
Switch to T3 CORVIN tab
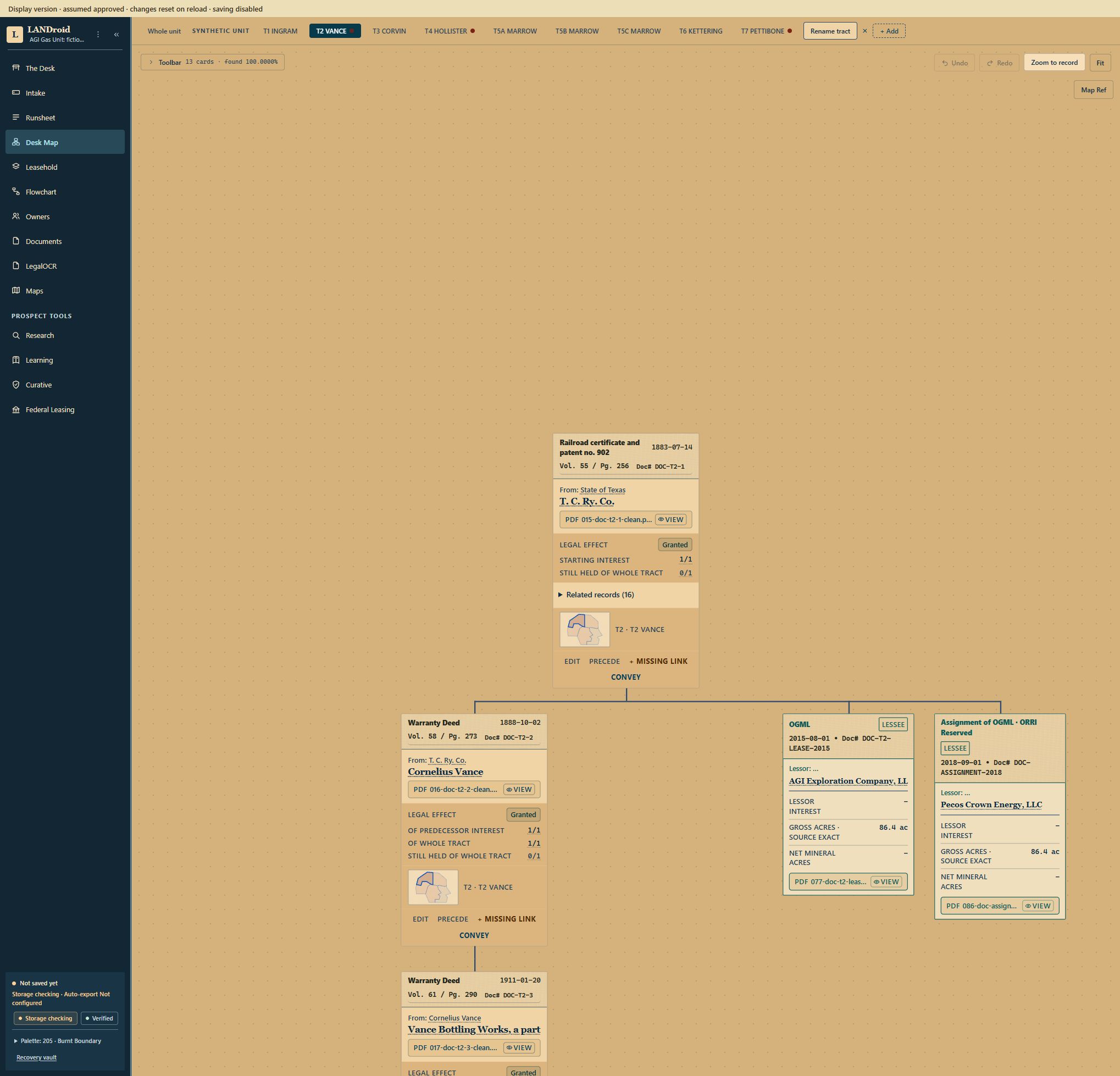click(x=389, y=31)
